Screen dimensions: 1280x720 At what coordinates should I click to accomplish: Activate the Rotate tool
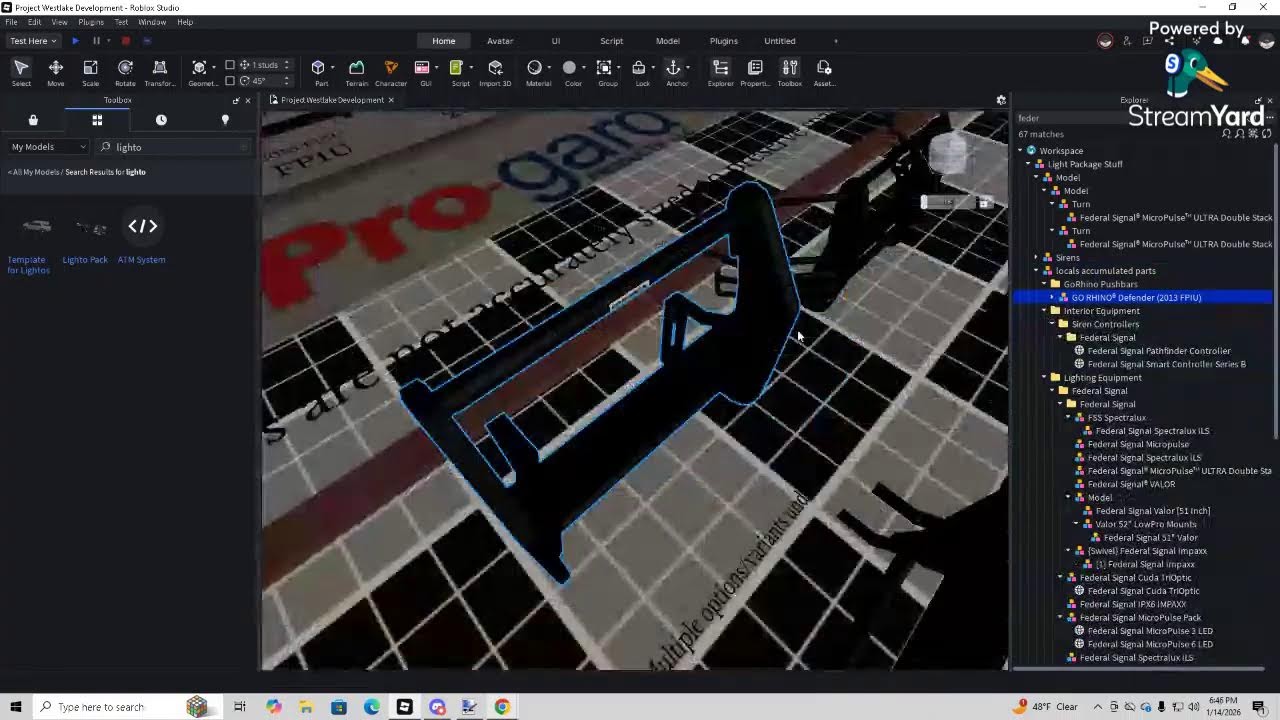[125, 72]
